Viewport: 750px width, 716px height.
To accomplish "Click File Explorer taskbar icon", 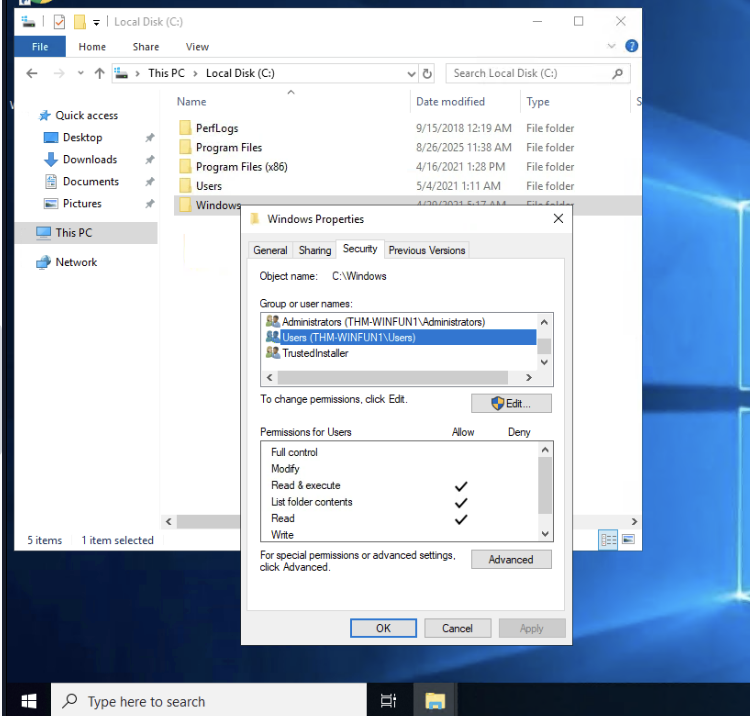I will point(435,701).
